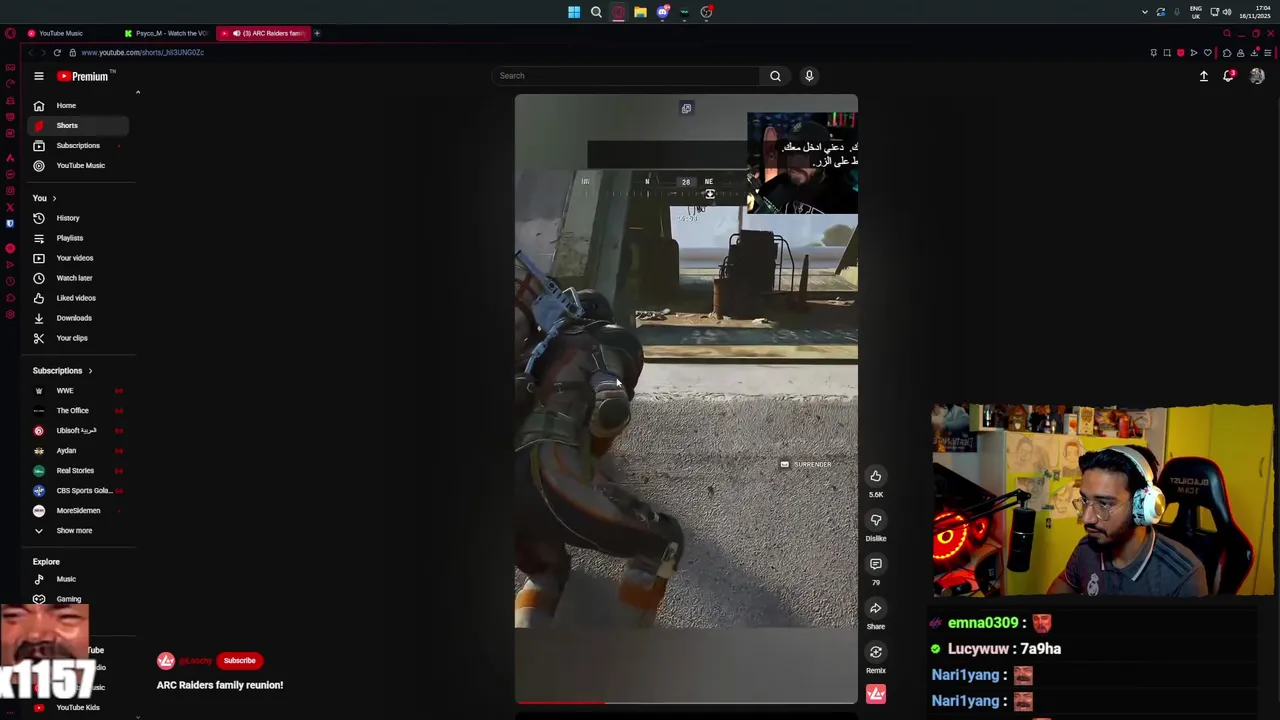
Task: Expand Subscriptions section header arrow
Action: tap(90, 371)
